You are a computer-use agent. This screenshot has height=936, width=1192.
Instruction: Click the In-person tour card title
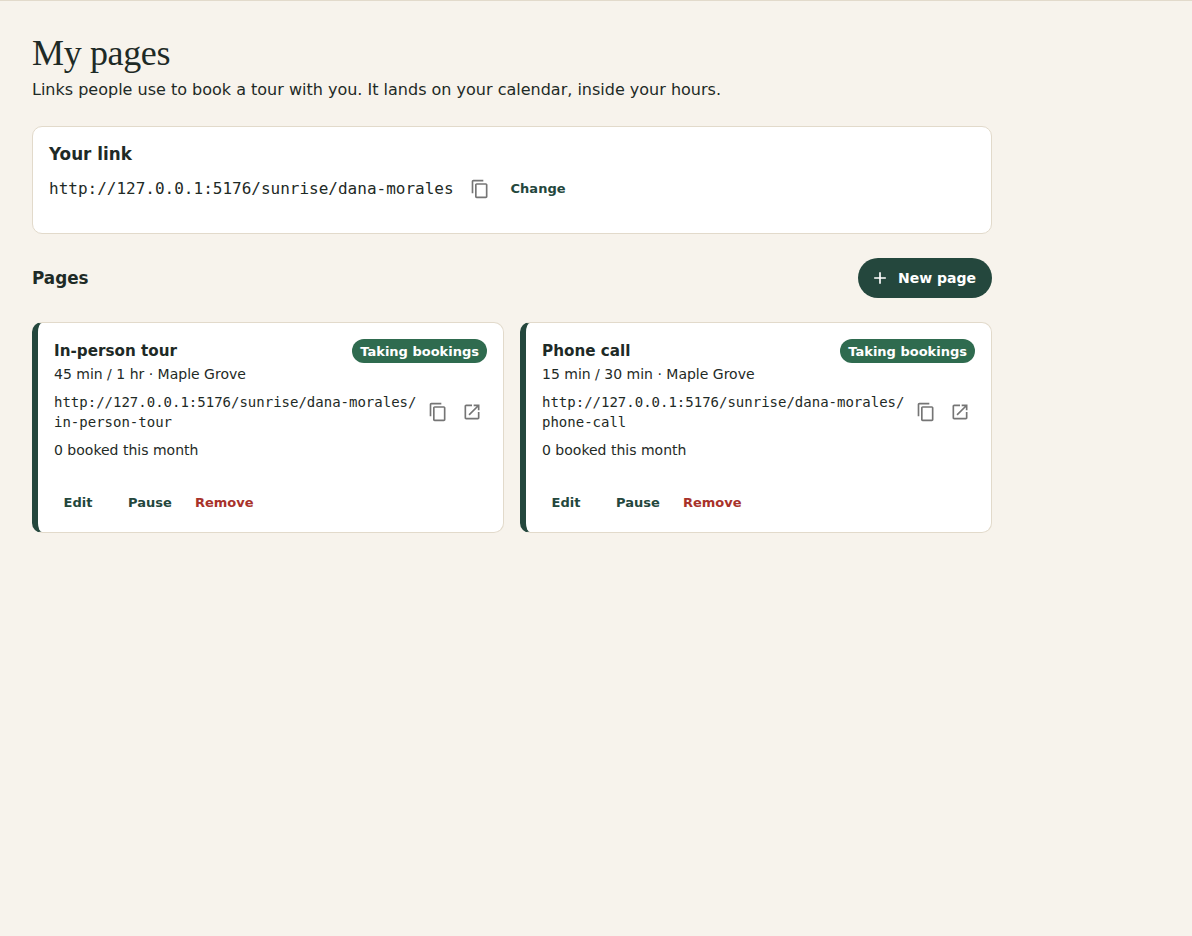point(116,351)
